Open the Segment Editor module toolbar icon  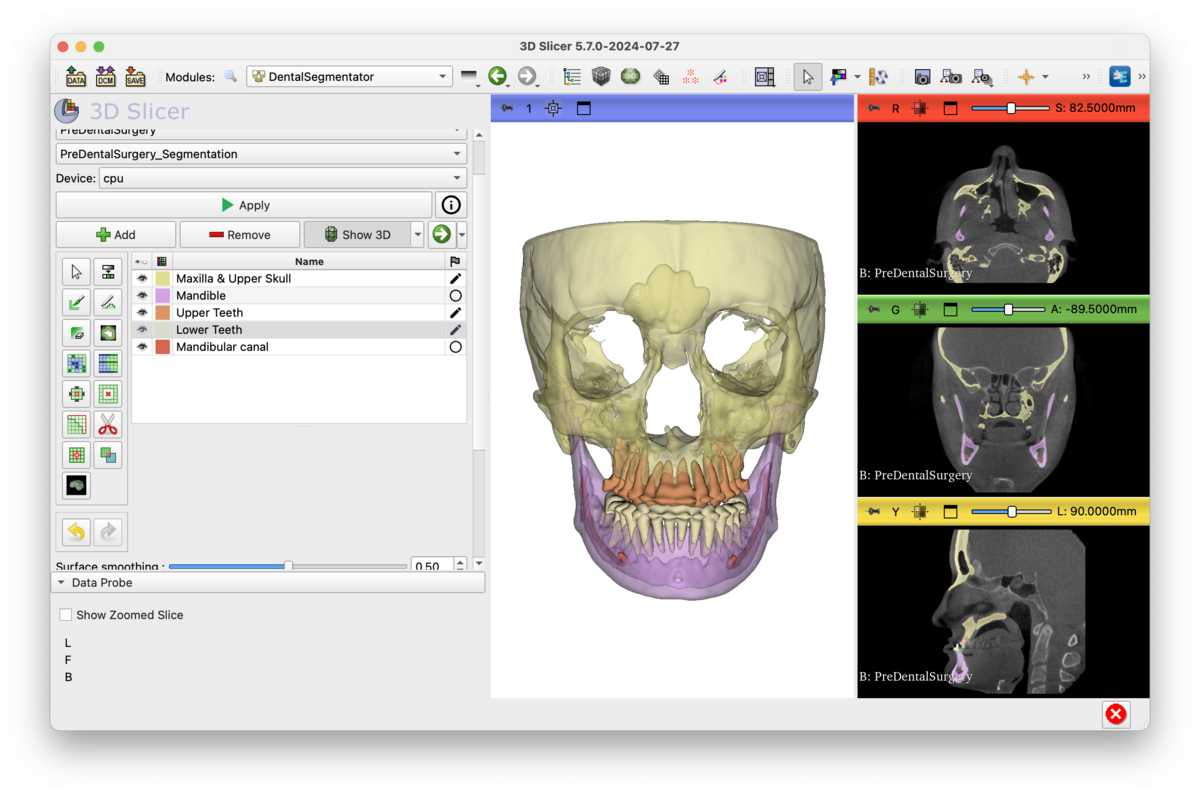coord(720,77)
